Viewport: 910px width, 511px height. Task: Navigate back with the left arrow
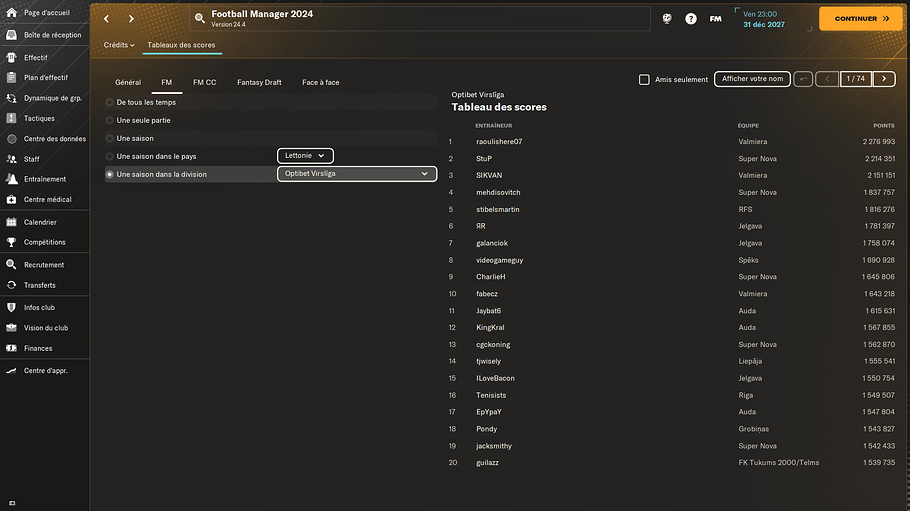(x=107, y=19)
